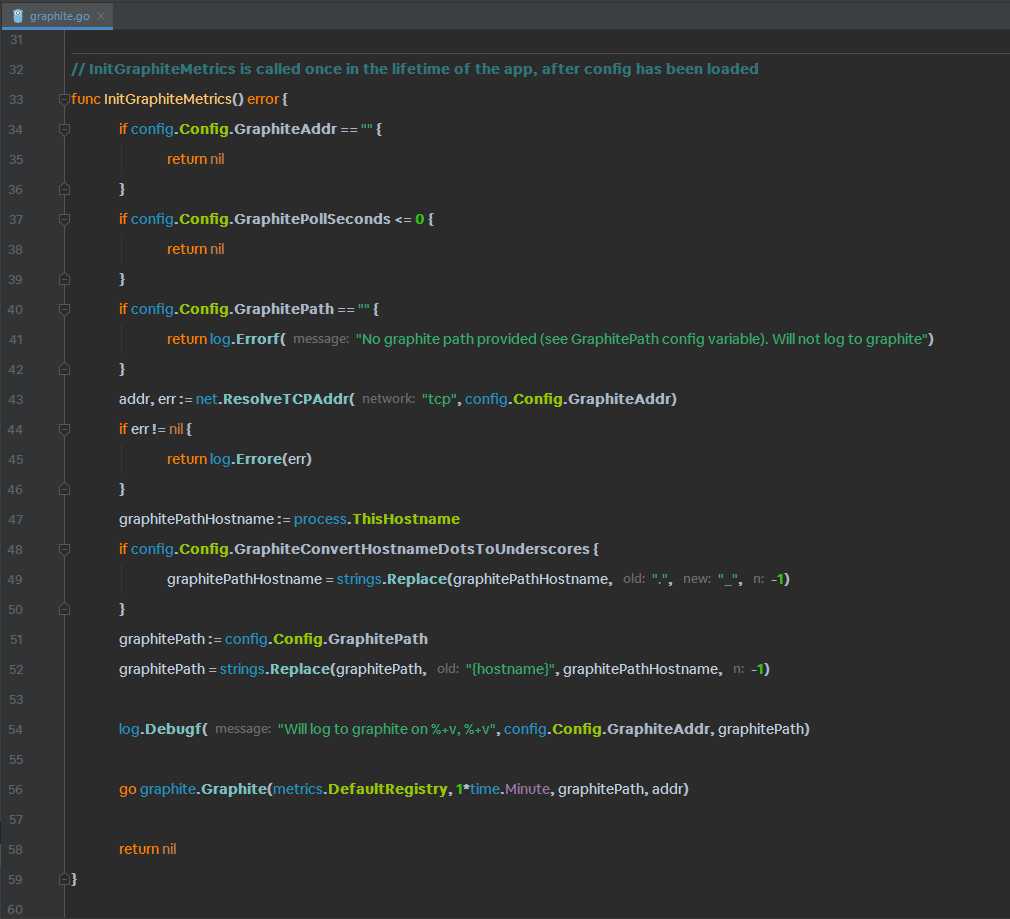
Task: Click the "{hostname}" string on line 52
Action: [510, 669]
